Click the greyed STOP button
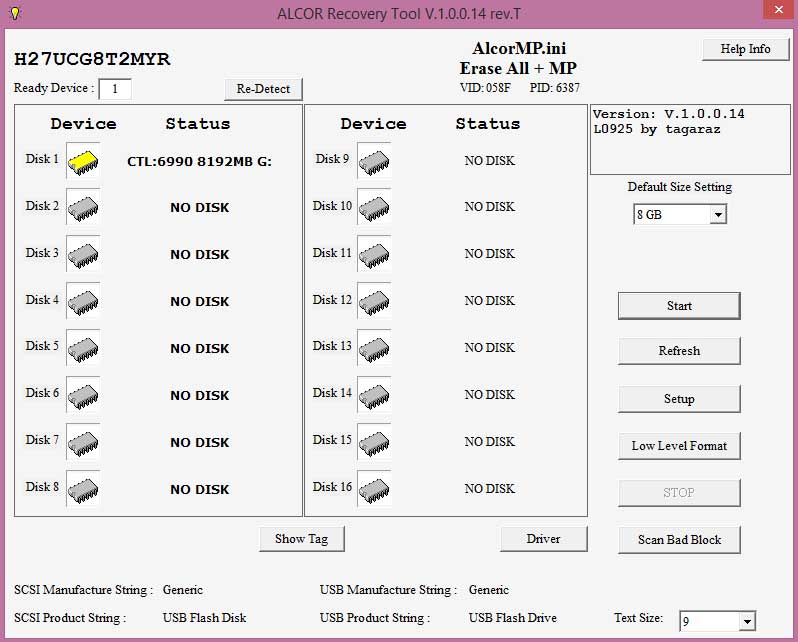 (x=679, y=493)
